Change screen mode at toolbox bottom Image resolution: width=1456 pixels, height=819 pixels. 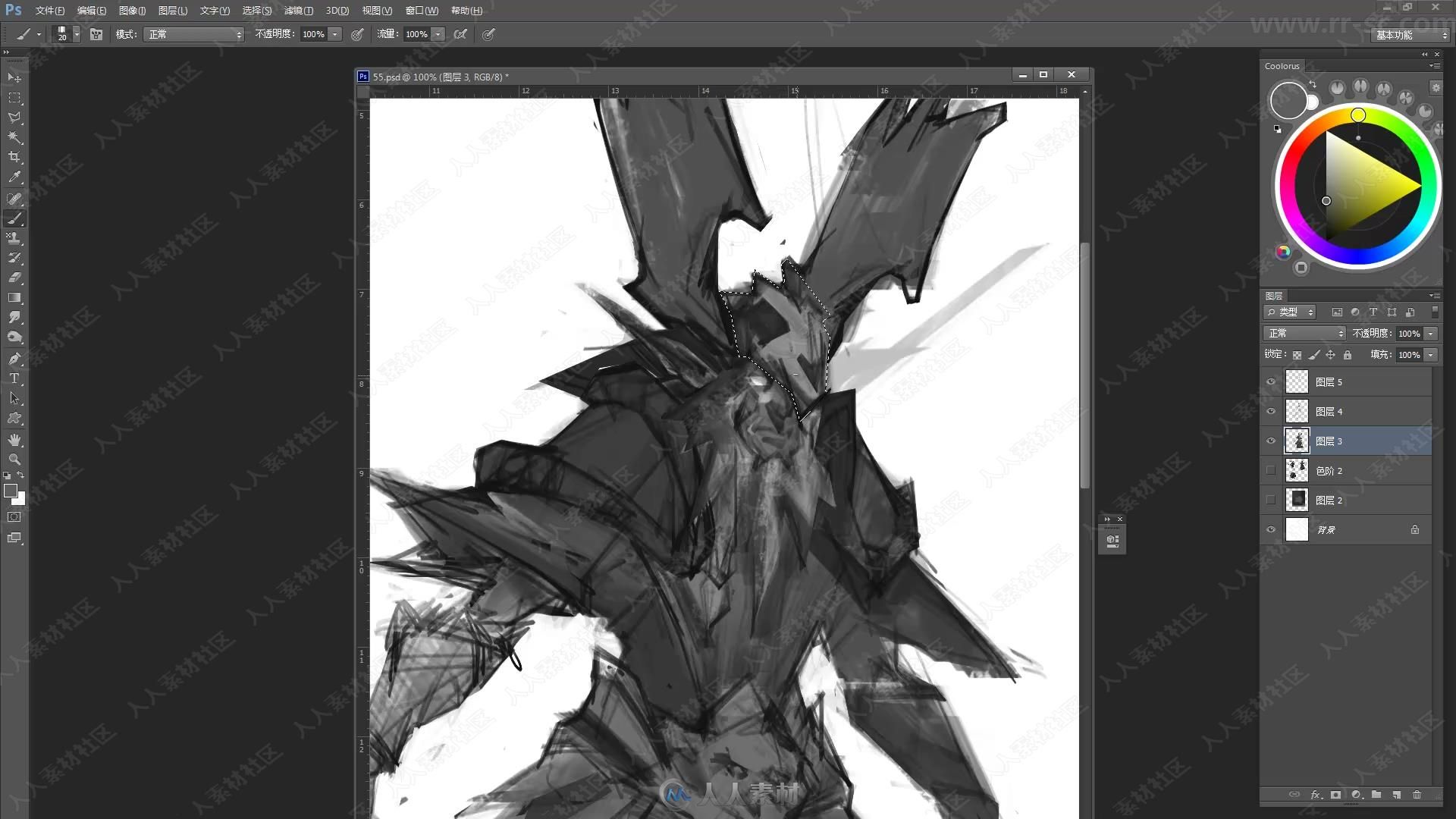pyautogui.click(x=14, y=538)
